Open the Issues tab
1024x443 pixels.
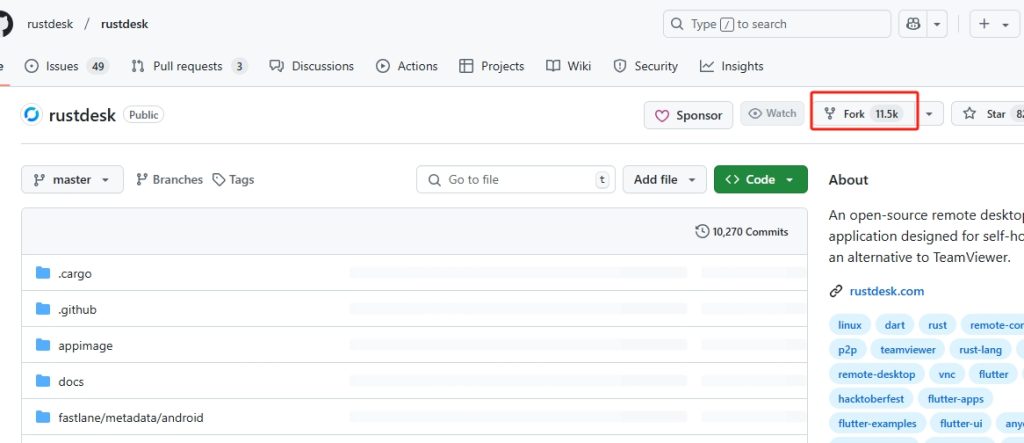pyautogui.click(x=66, y=66)
